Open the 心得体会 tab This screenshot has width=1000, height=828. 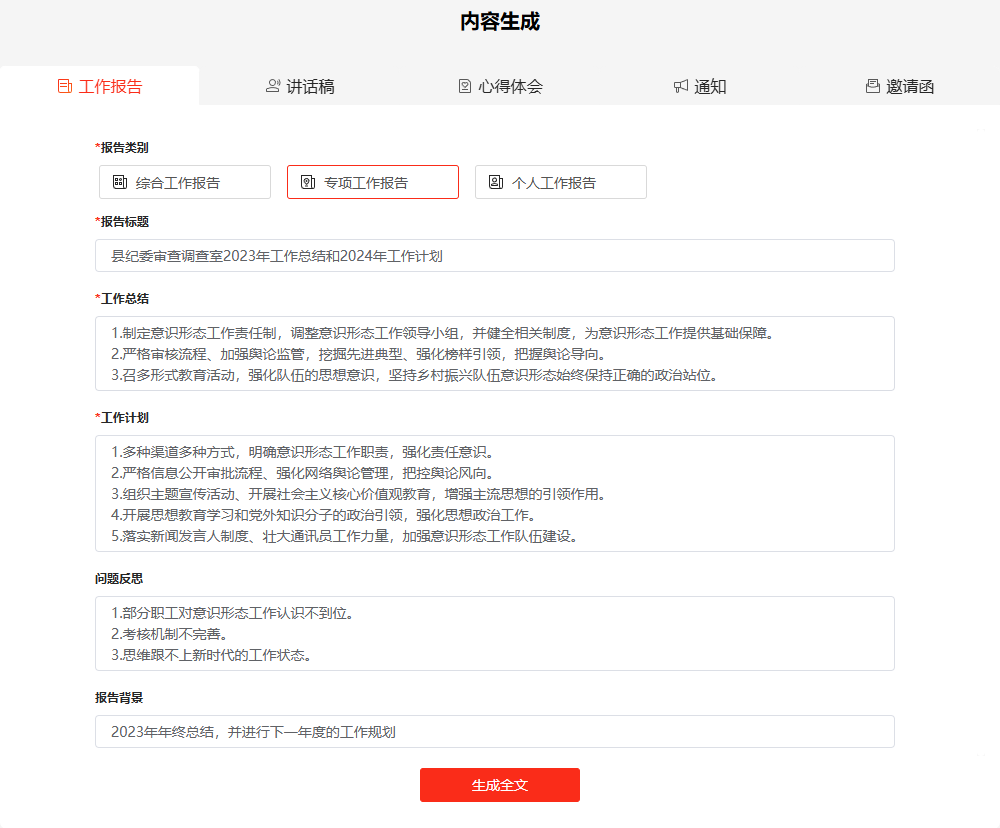click(500, 86)
